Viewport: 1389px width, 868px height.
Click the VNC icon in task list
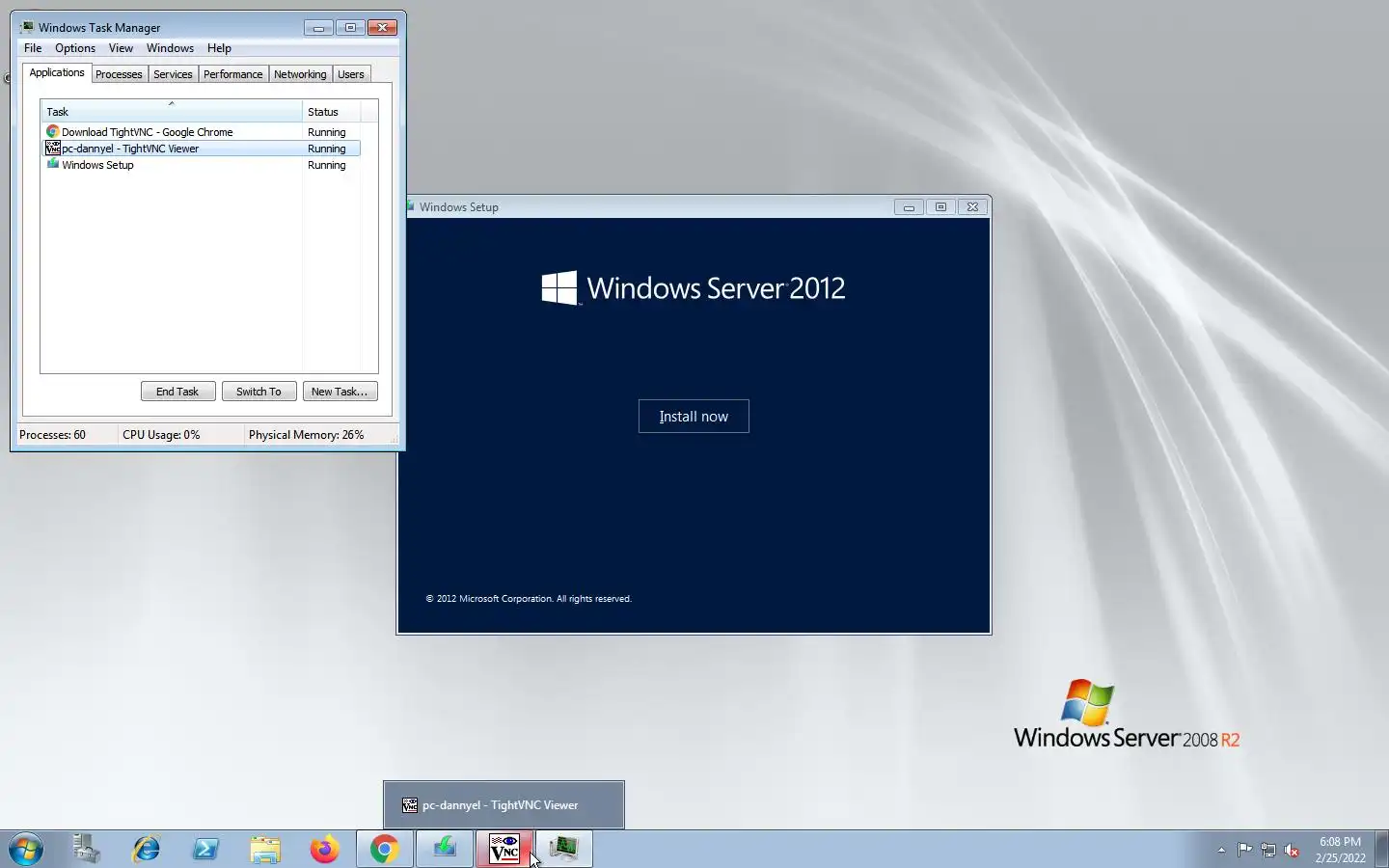[x=53, y=148]
